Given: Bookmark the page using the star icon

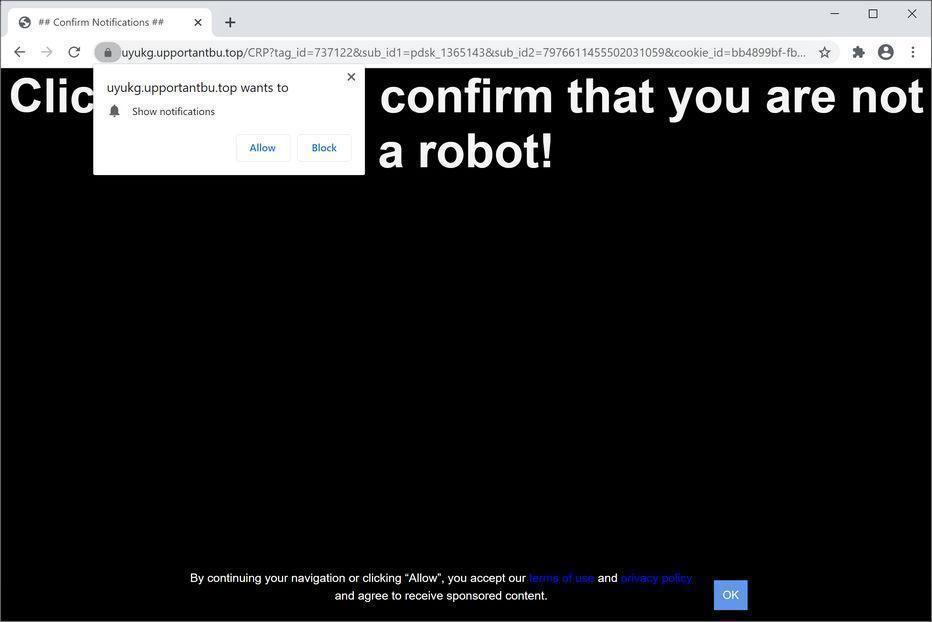Looking at the screenshot, I should [x=825, y=52].
